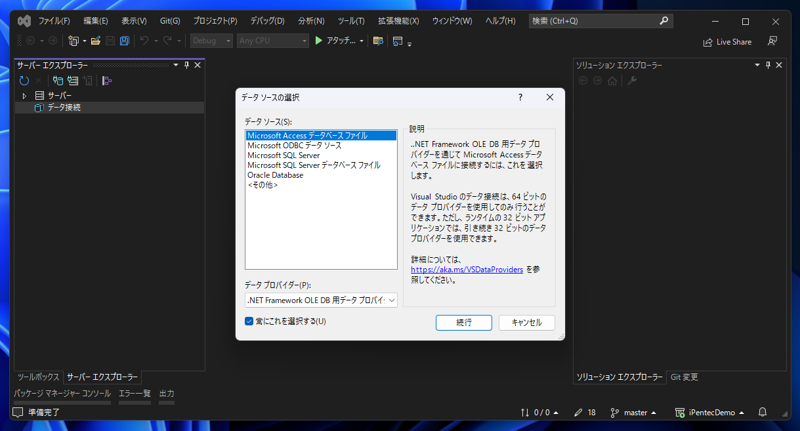Viewport: 800px width, 431px height.
Task: Pin the Server Explorer panel
Action: (x=187, y=65)
